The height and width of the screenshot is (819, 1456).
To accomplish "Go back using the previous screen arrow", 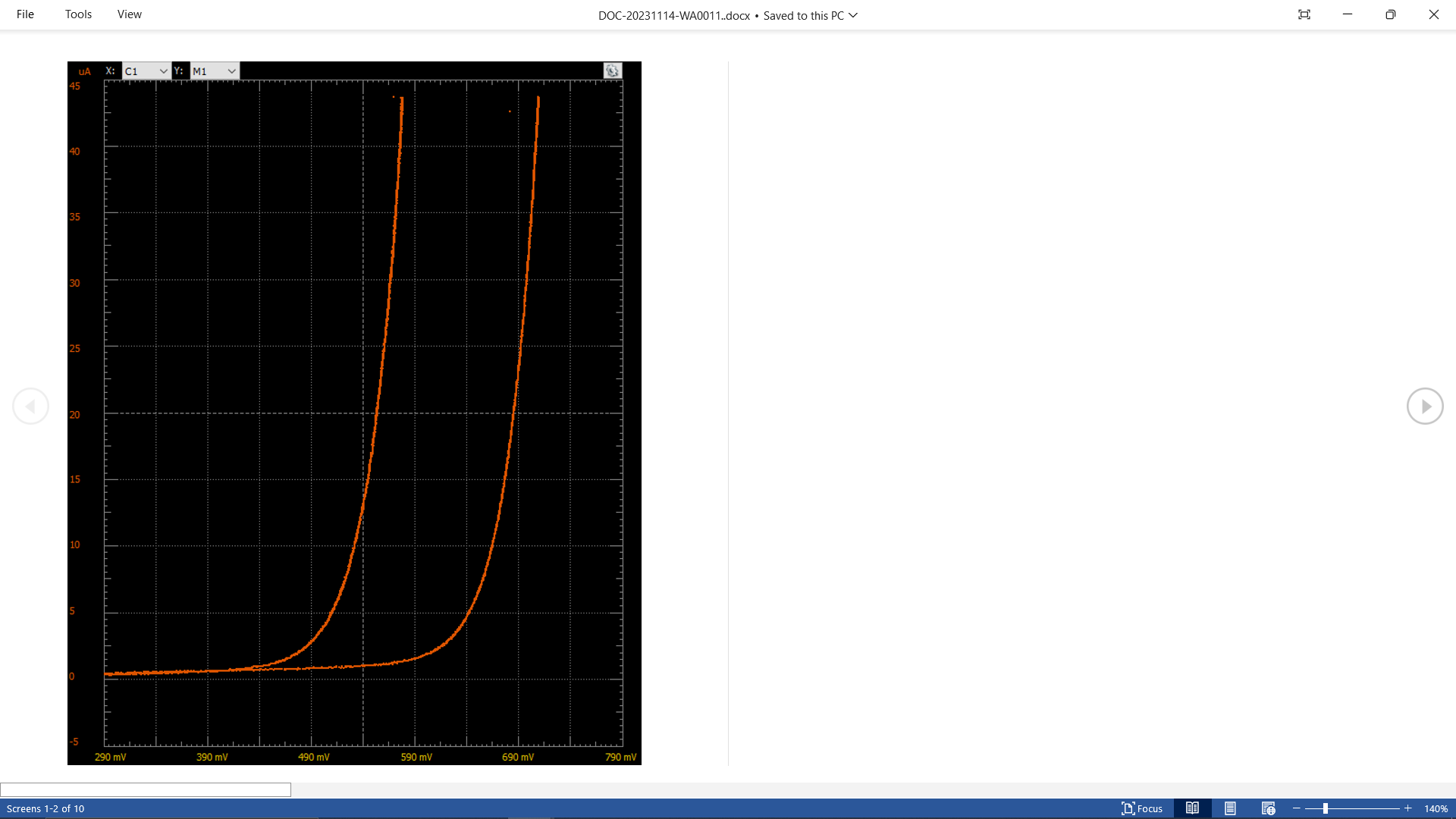I will coord(30,406).
